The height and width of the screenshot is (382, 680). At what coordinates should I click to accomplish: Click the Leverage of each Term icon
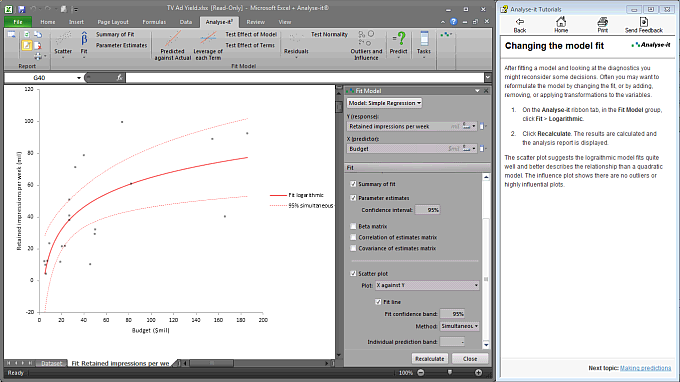pyautogui.click(x=208, y=39)
